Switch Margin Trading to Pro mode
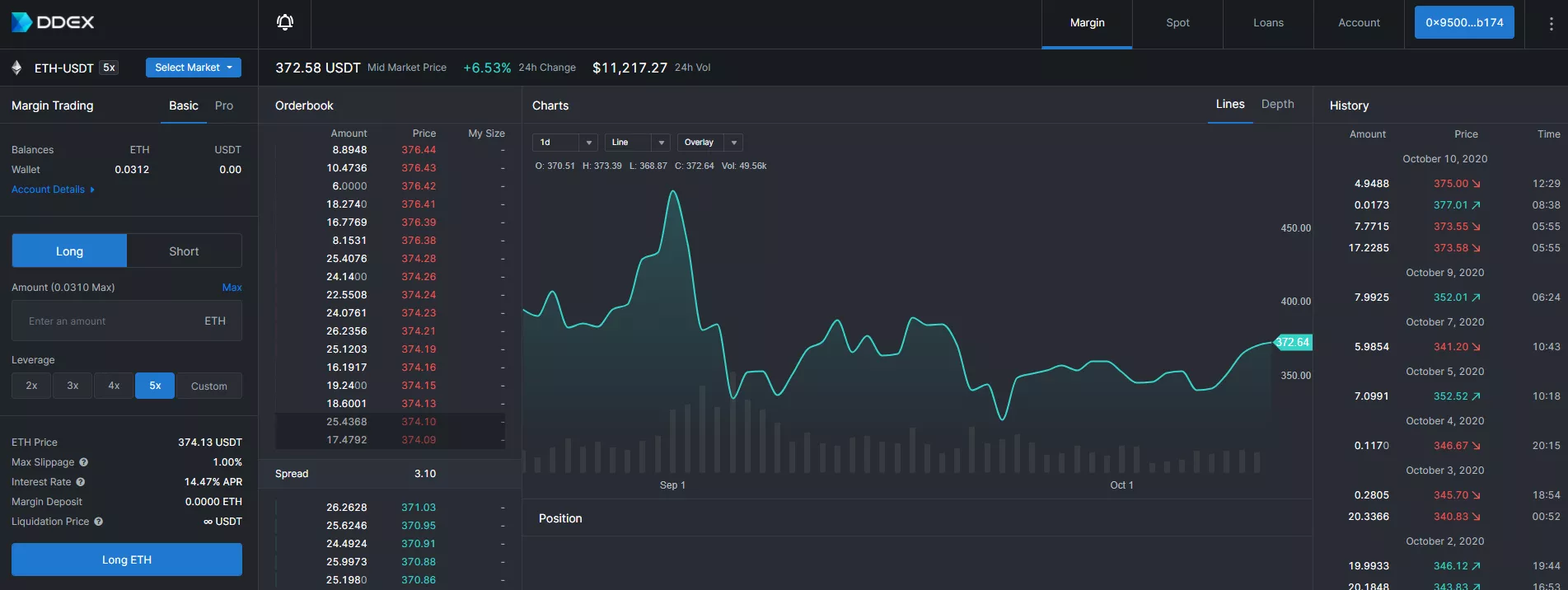The image size is (1568, 590). [224, 105]
